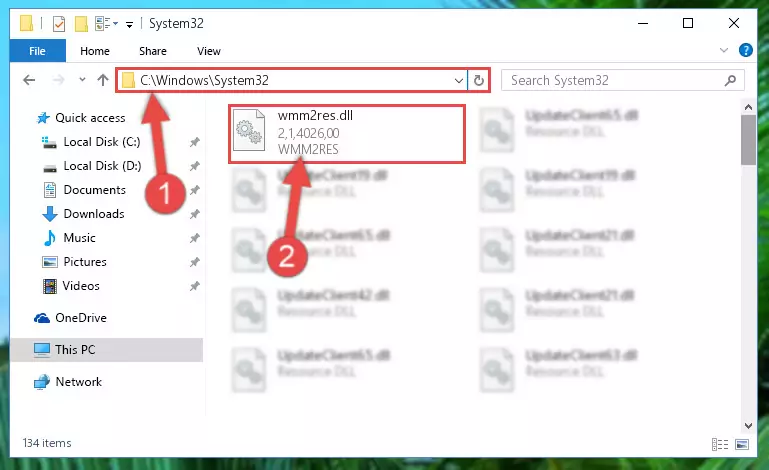Expand the ribbon with the chevron
769x470 pixels.
(x=724, y=50)
